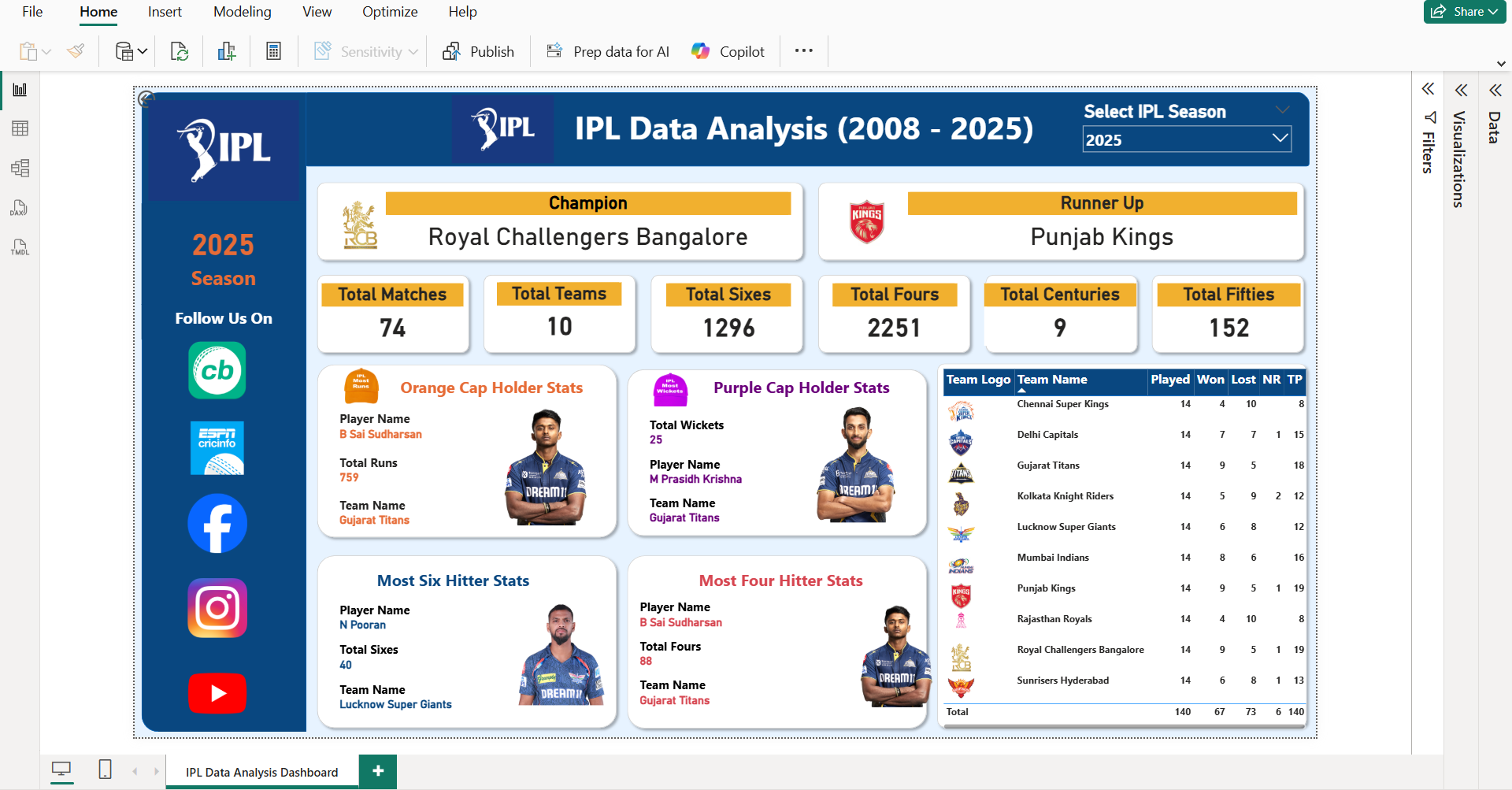Open the Modeling ribbon tab

click(242, 12)
